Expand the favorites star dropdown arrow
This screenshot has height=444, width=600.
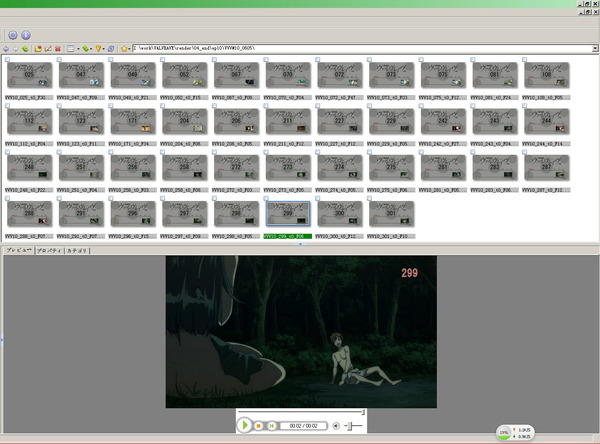[129, 49]
